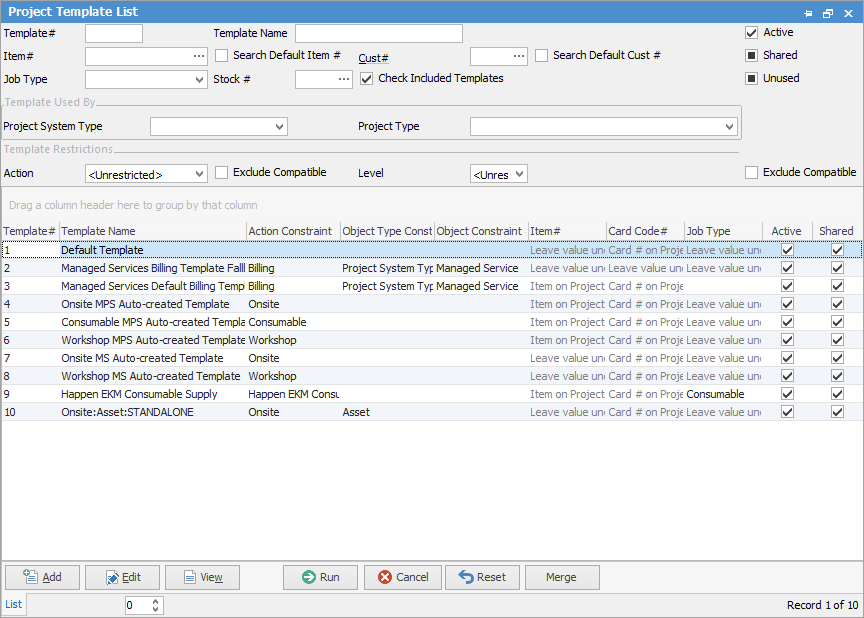Screen dimensions: 864x618
Task: Click the Merge button
Action: coord(562,577)
